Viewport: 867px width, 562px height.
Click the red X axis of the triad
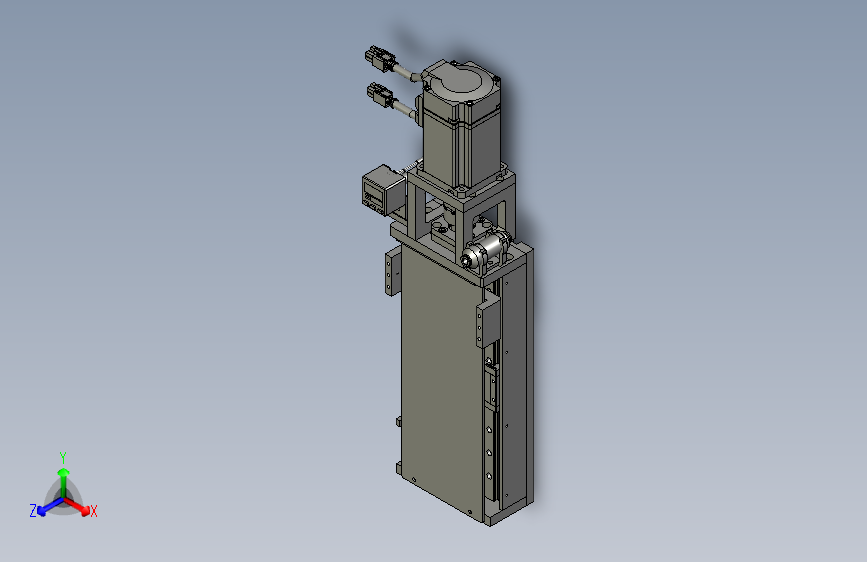(80, 508)
